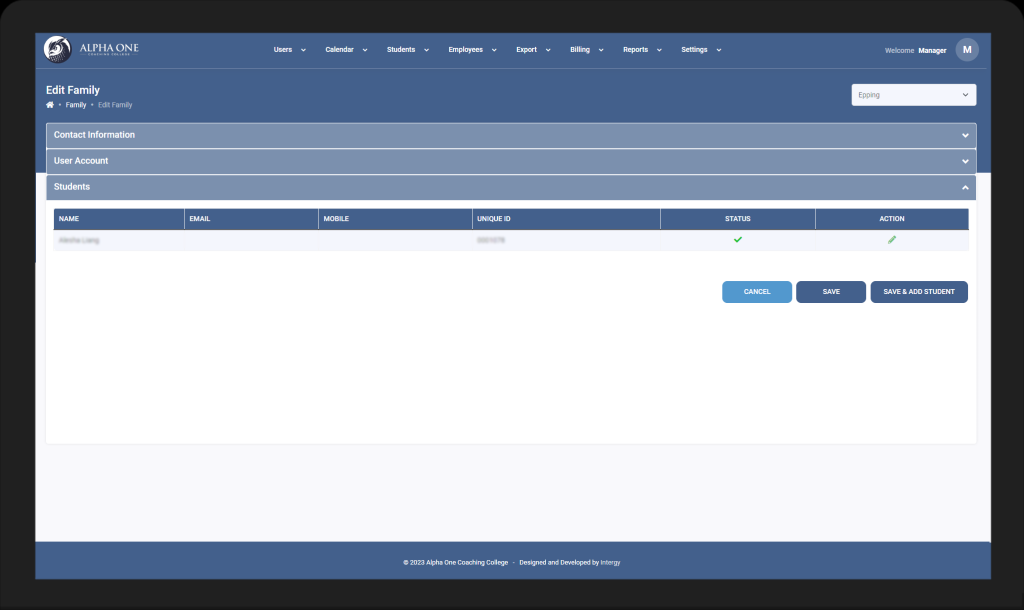This screenshot has height=610, width=1024.
Task: Open the Export menu
Action: tap(533, 50)
